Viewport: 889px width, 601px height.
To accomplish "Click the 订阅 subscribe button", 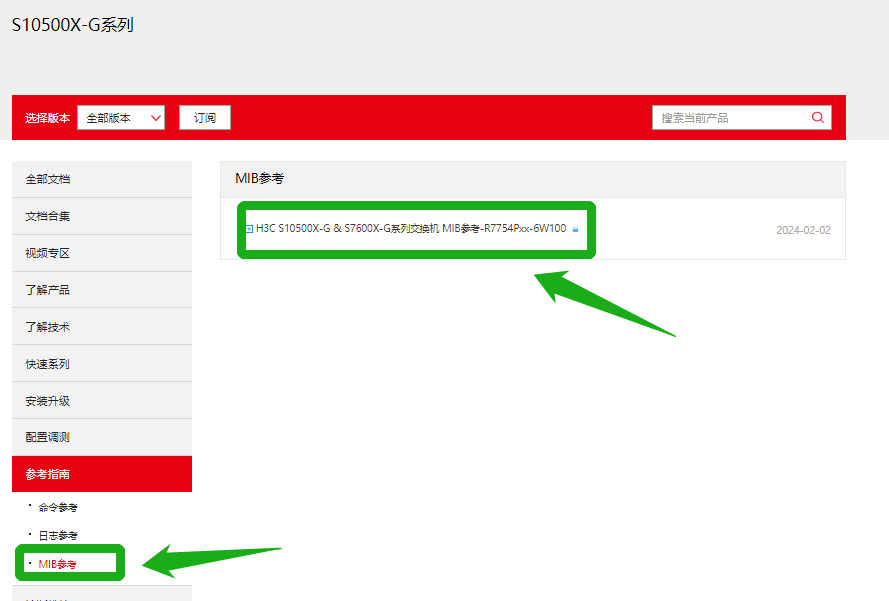I will (x=205, y=118).
